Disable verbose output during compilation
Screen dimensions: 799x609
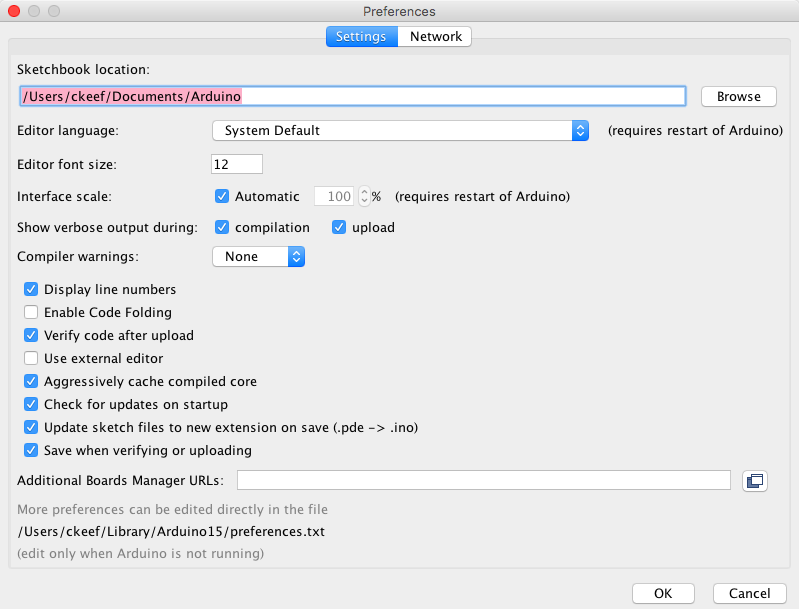pyautogui.click(x=223, y=227)
